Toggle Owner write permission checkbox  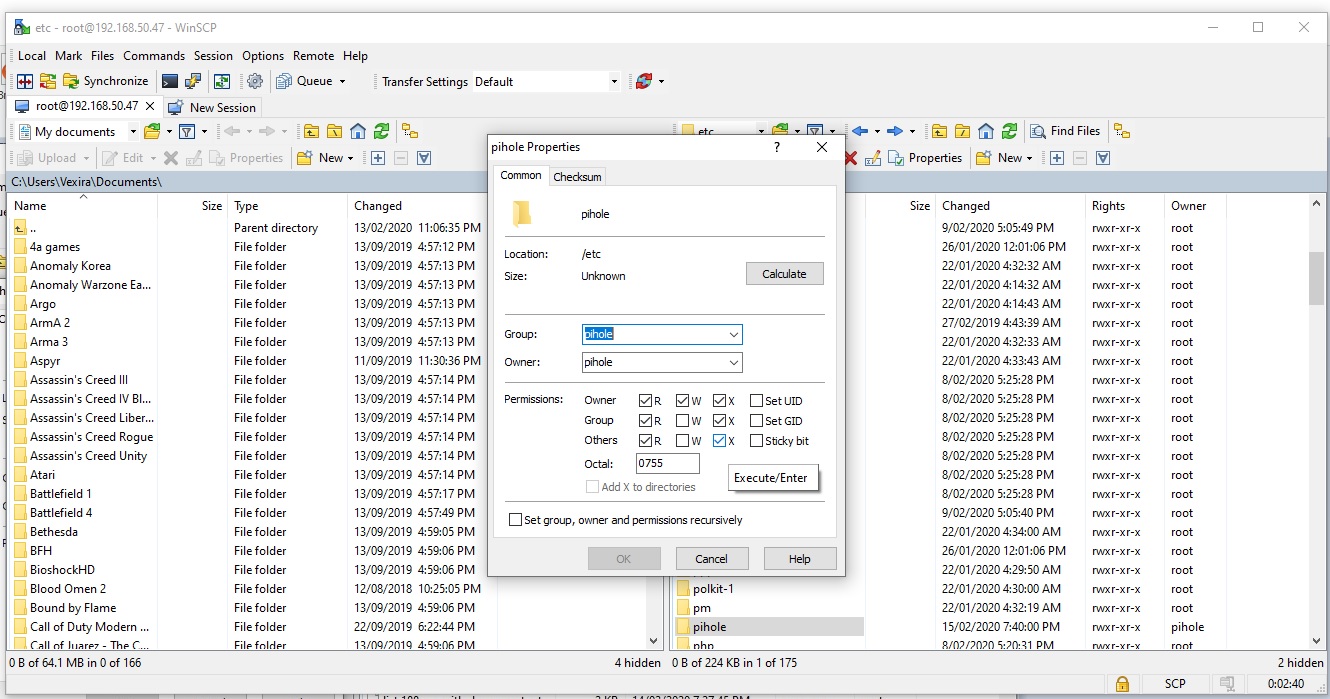pos(683,401)
